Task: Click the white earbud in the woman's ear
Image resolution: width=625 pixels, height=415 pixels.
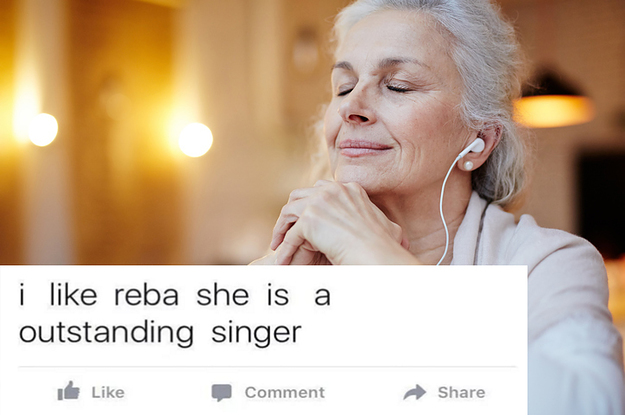Action: tap(474, 146)
